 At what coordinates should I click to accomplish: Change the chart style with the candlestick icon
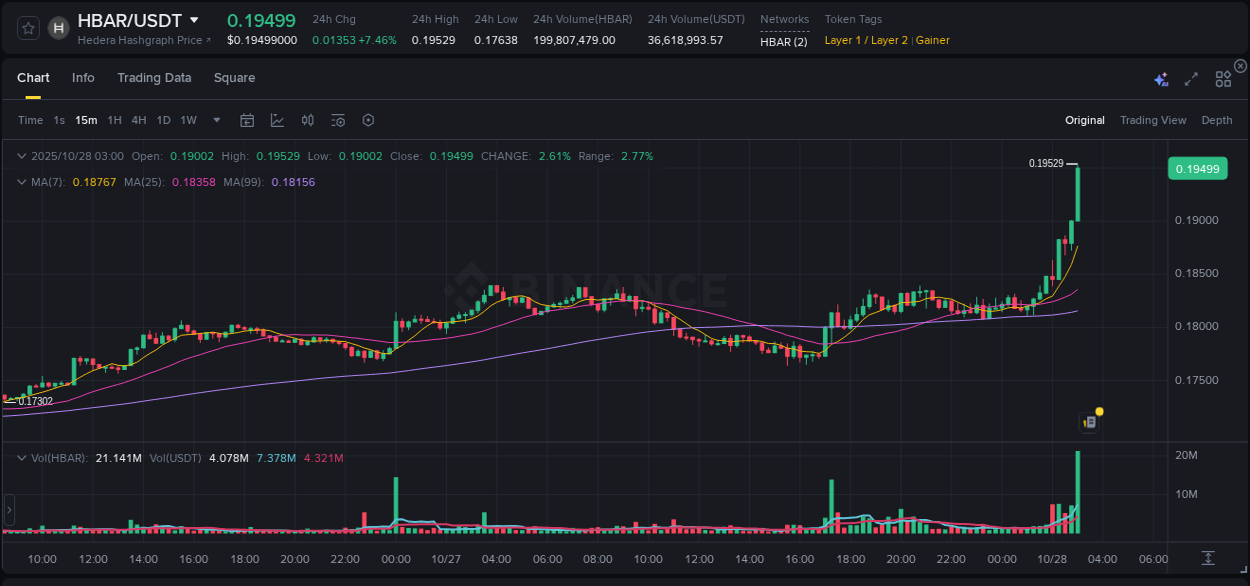tap(308, 120)
